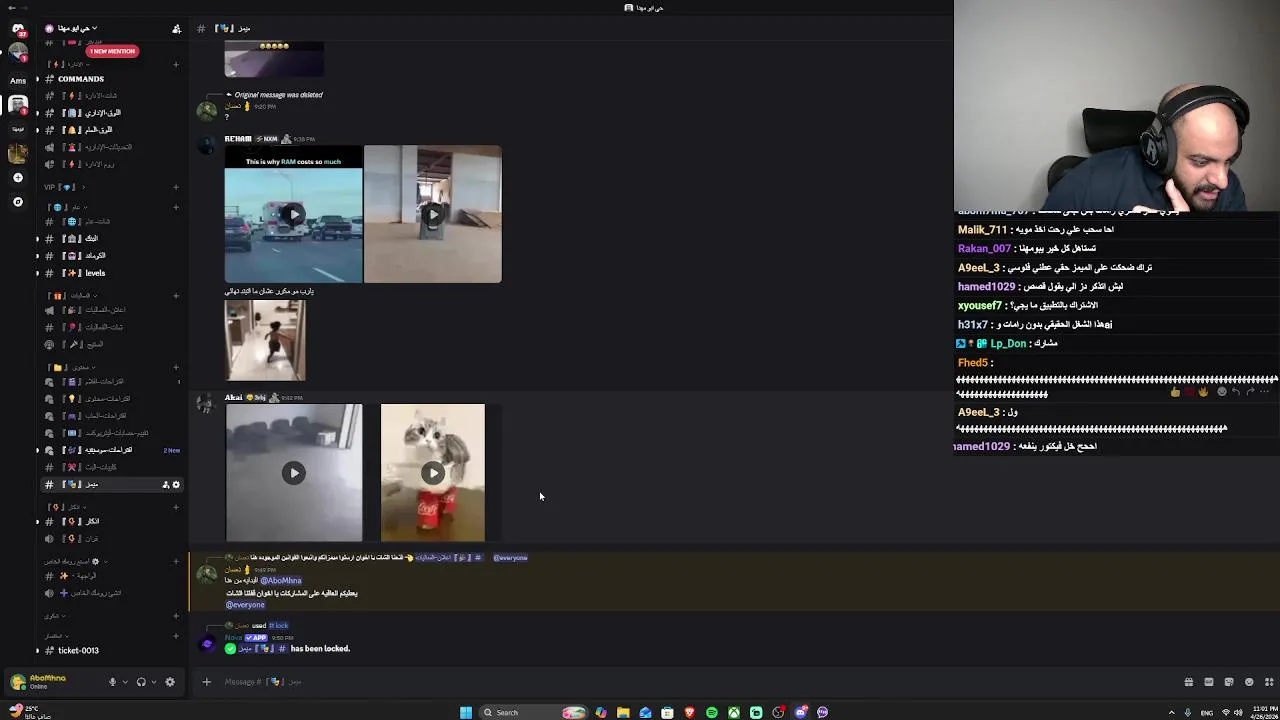Viewport: 1280px width, 720px height.
Task: Click the lock slash command link
Action: (279, 625)
